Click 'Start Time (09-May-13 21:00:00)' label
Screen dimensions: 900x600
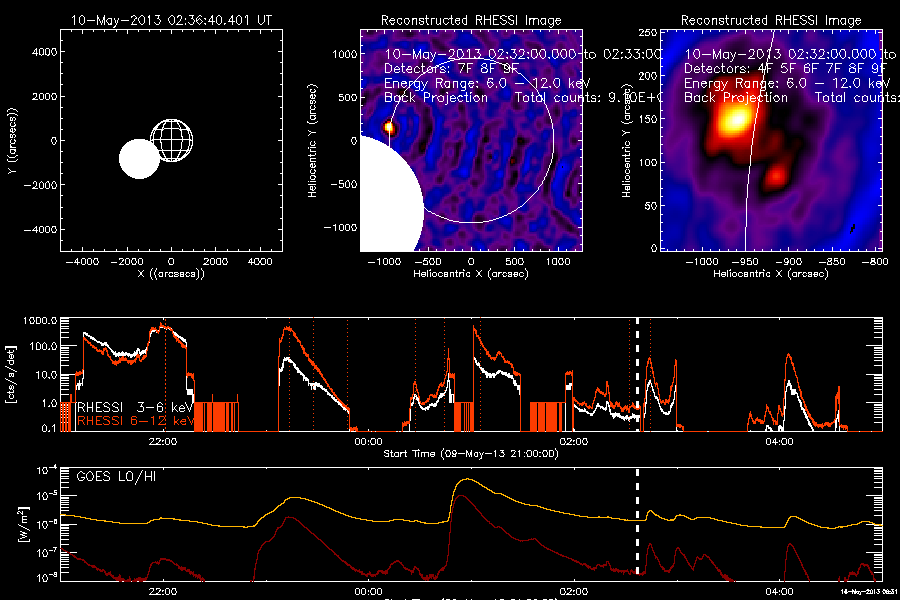pyautogui.click(x=471, y=454)
